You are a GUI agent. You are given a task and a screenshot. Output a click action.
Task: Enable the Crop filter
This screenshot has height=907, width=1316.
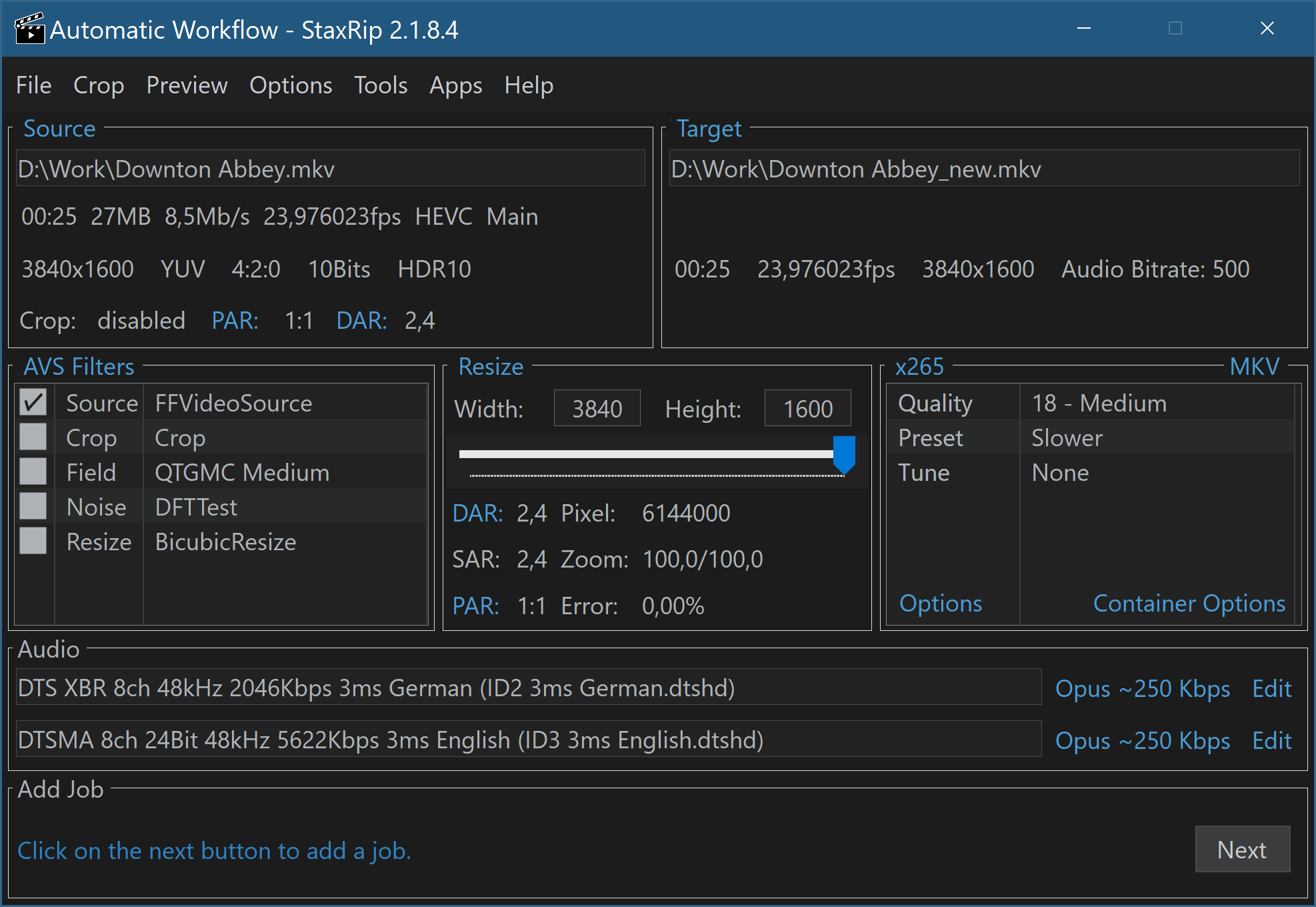click(33, 437)
